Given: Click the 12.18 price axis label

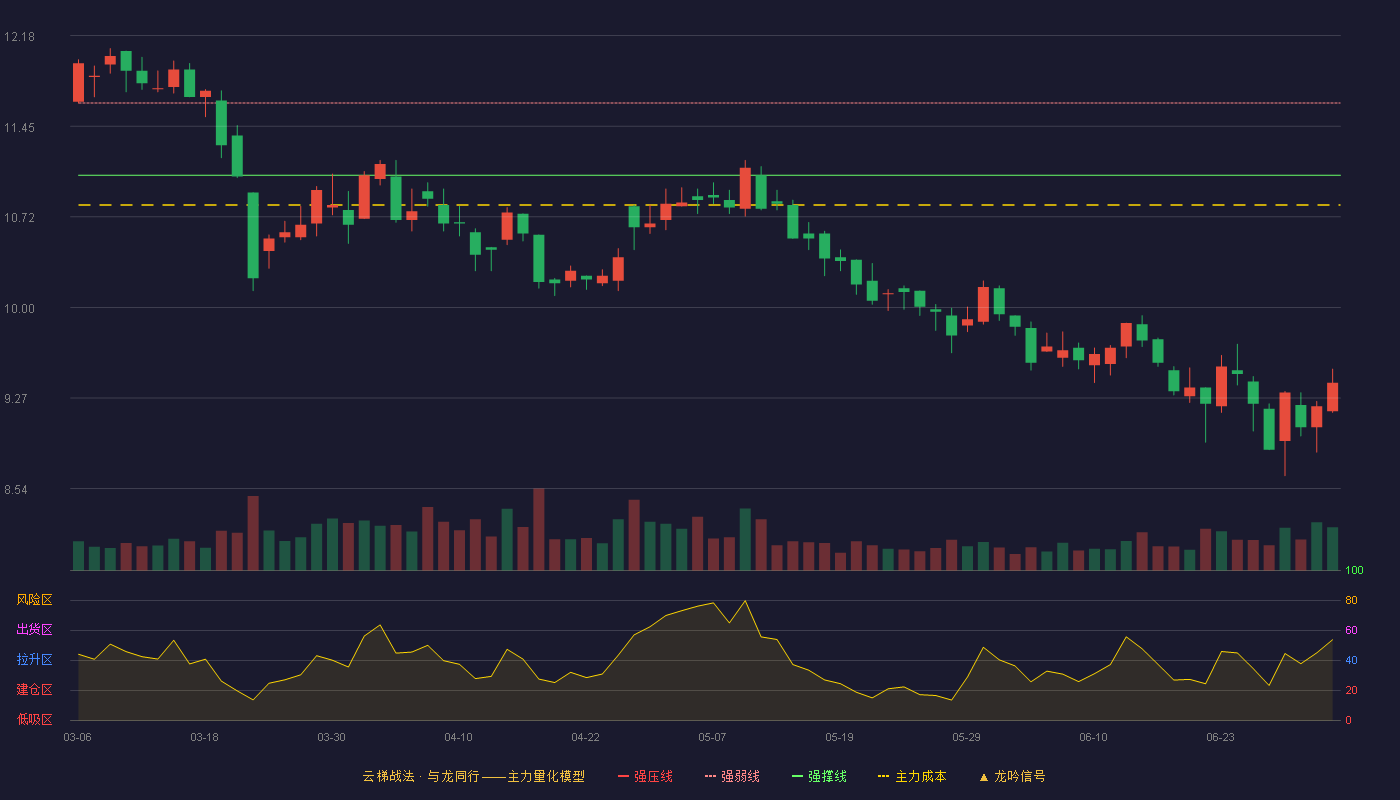Looking at the screenshot, I should 19,37.
